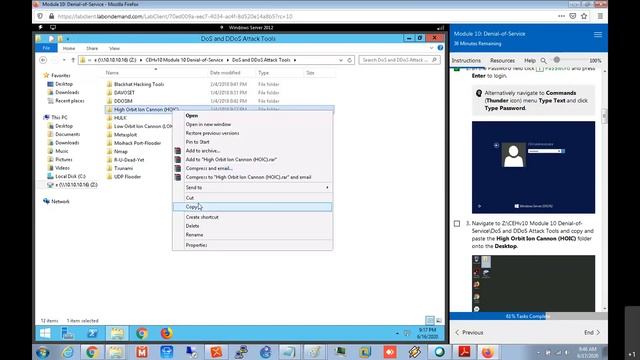Select the Tsunami folder

123,168
